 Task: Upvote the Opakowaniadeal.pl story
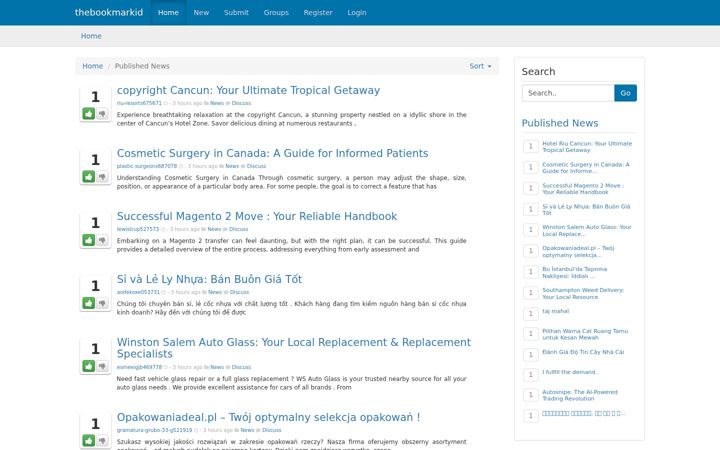click(x=89, y=440)
